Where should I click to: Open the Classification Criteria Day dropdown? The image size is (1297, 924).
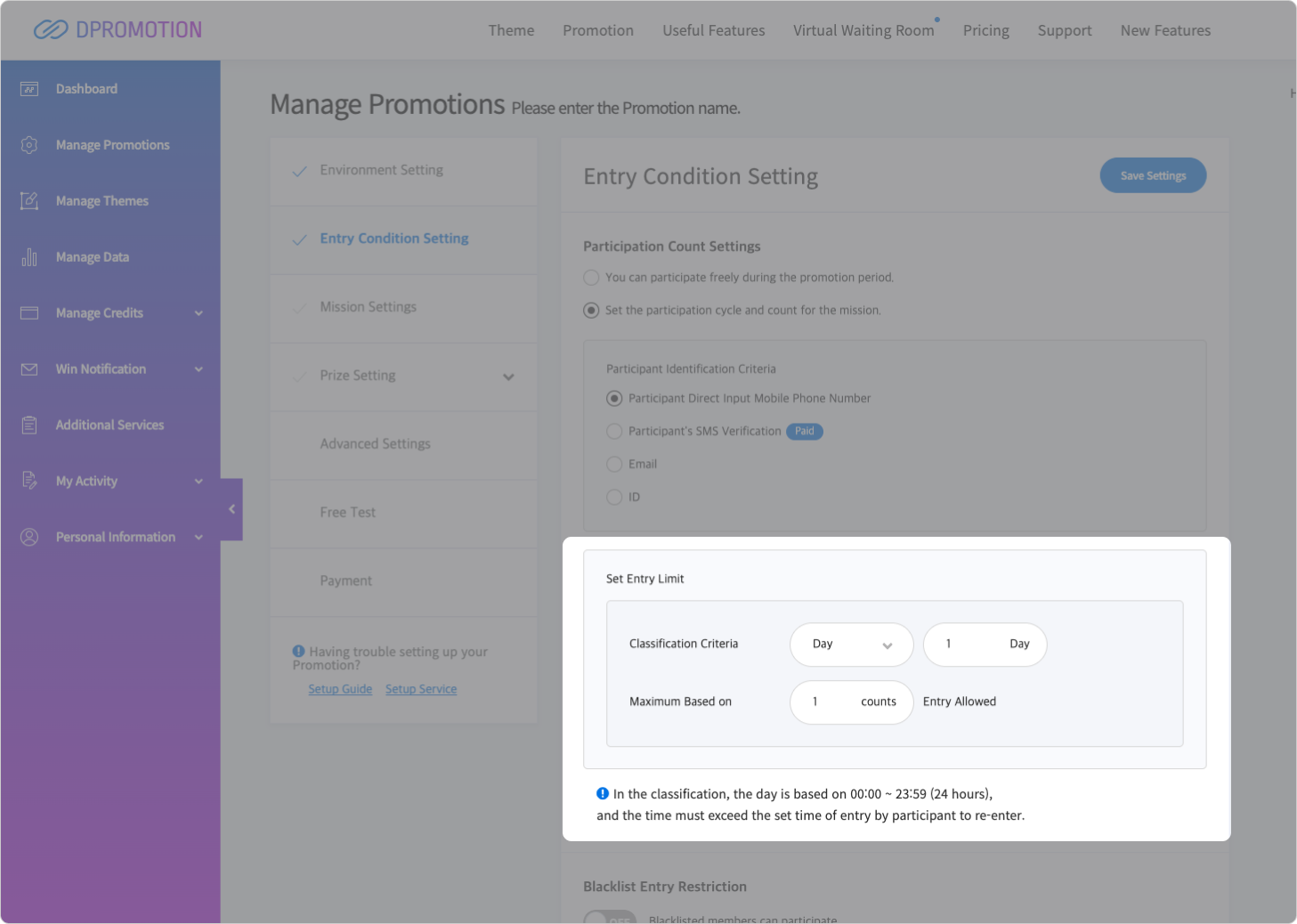click(x=852, y=644)
